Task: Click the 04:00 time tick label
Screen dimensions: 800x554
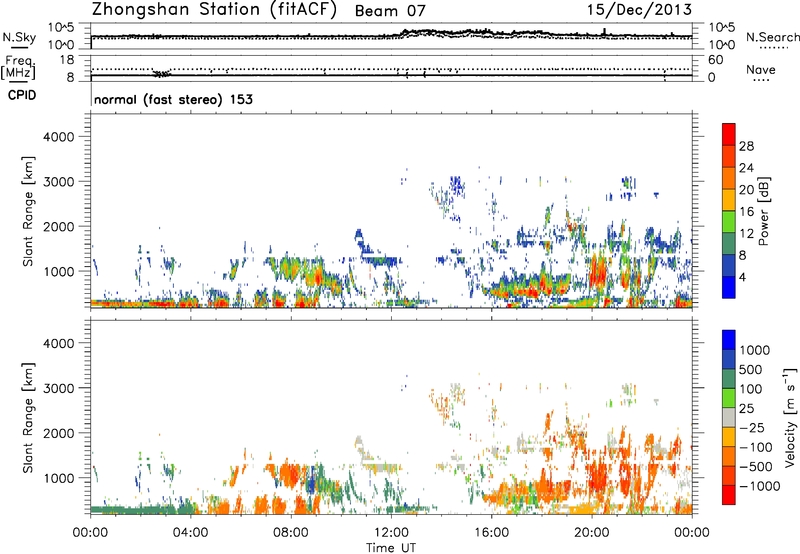Action: [x=190, y=533]
